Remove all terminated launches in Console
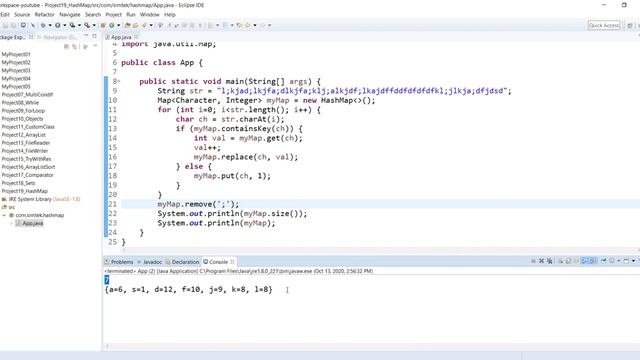Viewport: 640px width, 360px height. pos(550,261)
